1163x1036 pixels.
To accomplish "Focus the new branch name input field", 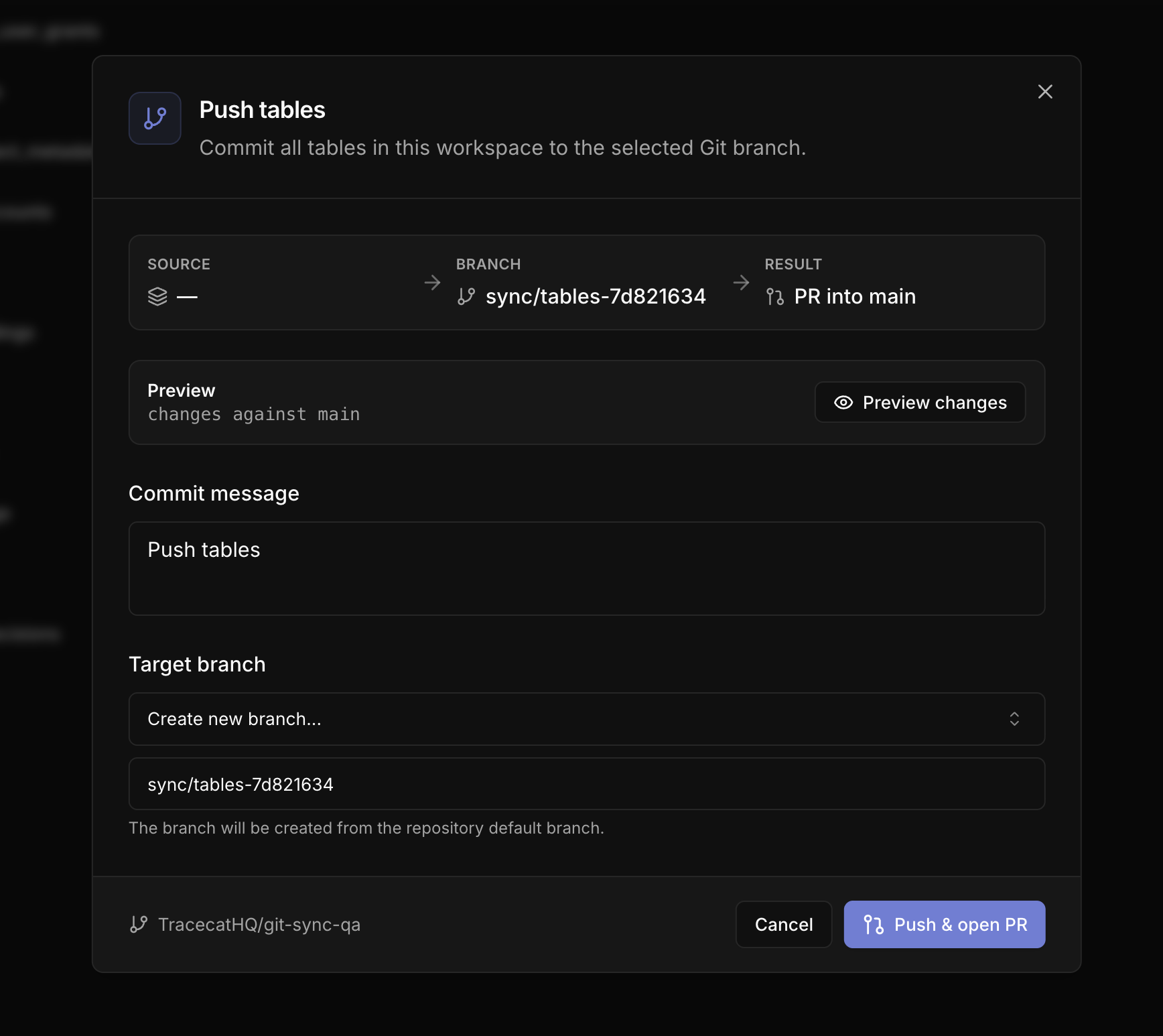I will pyautogui.click(x=587, y=784).
